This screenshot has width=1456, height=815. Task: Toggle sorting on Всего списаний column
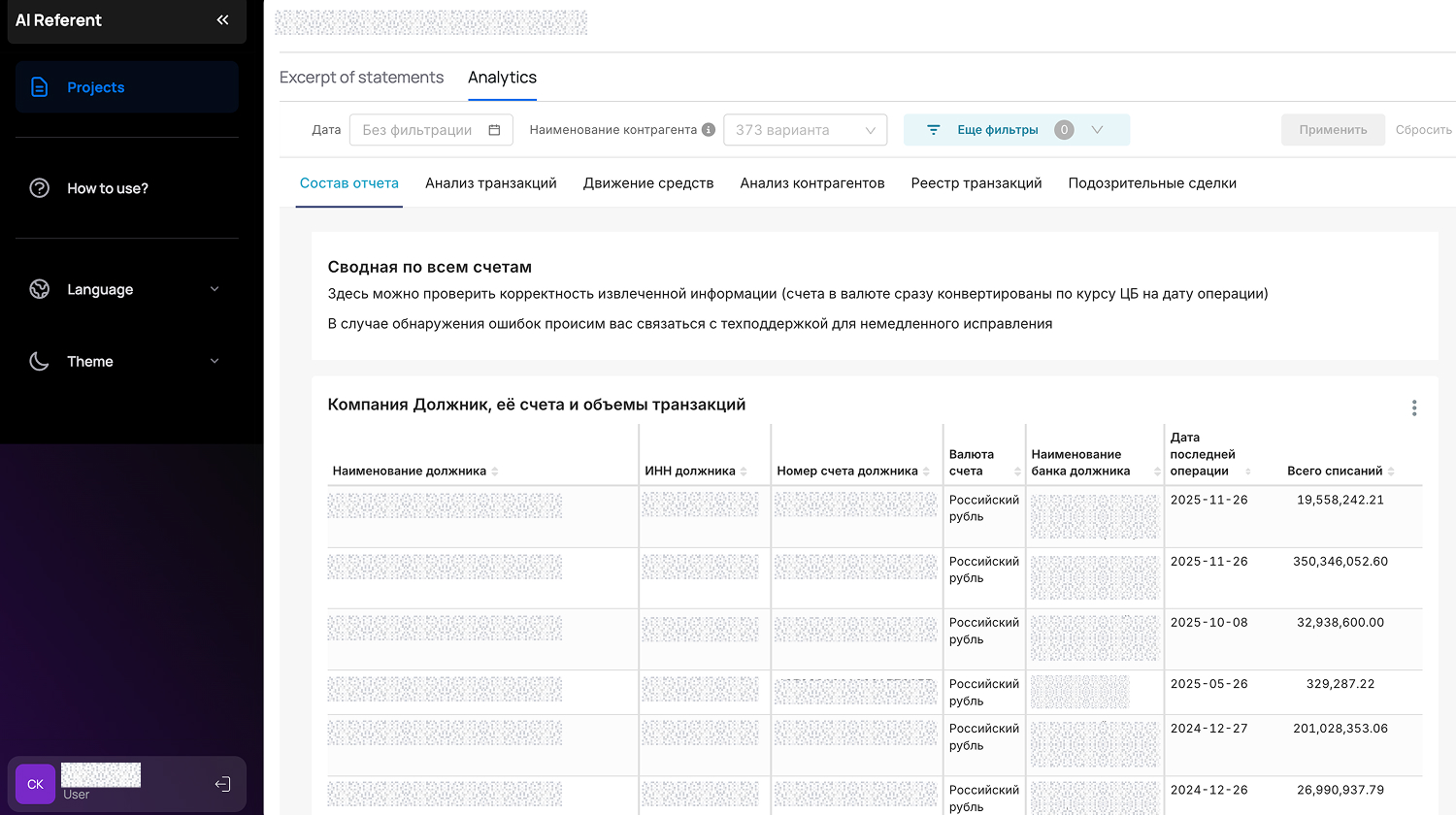[x=1391, y=471]
